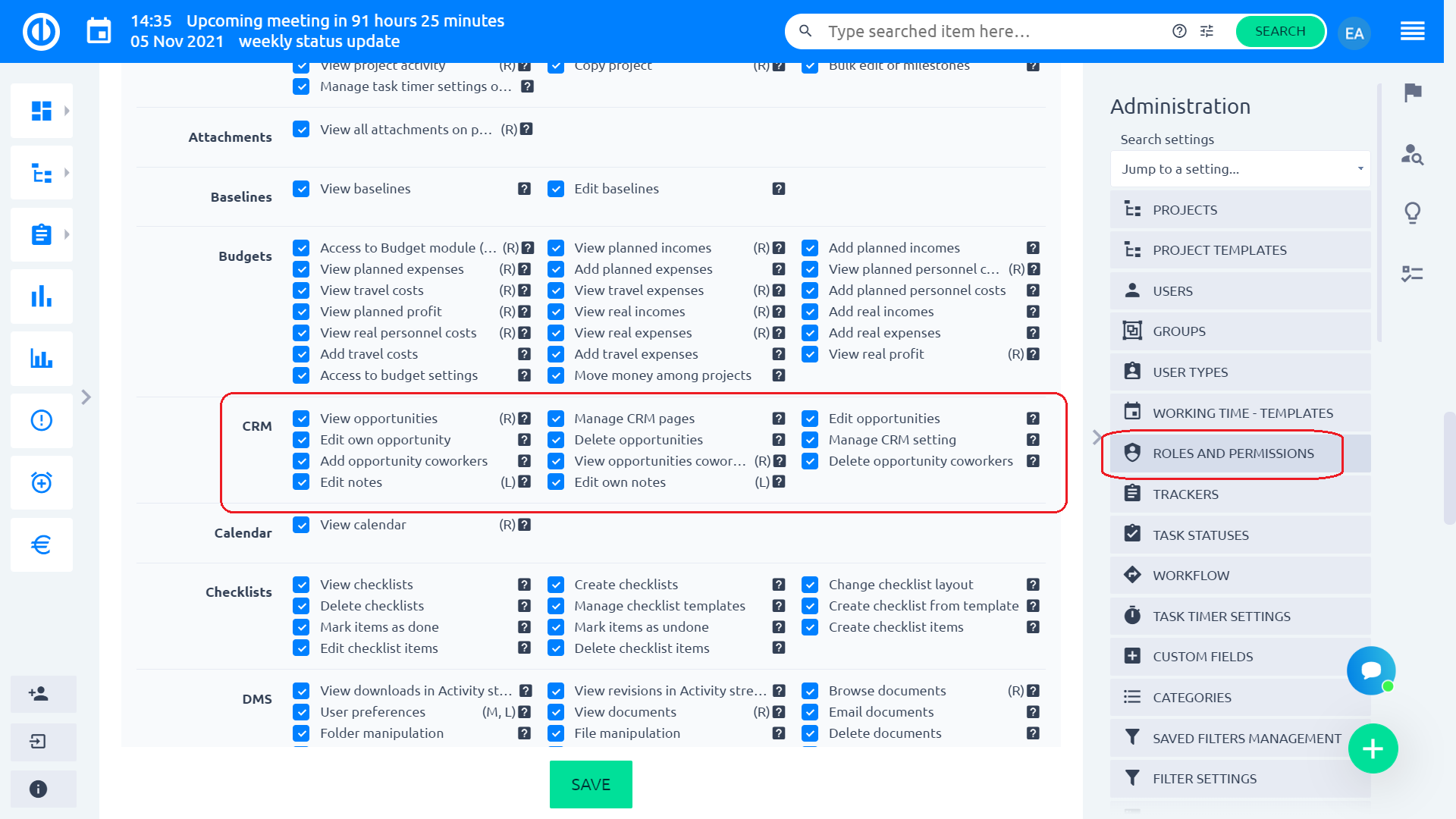Toggle View baselines checkbox
The image size is (1456, 819).
click(301, 189)
